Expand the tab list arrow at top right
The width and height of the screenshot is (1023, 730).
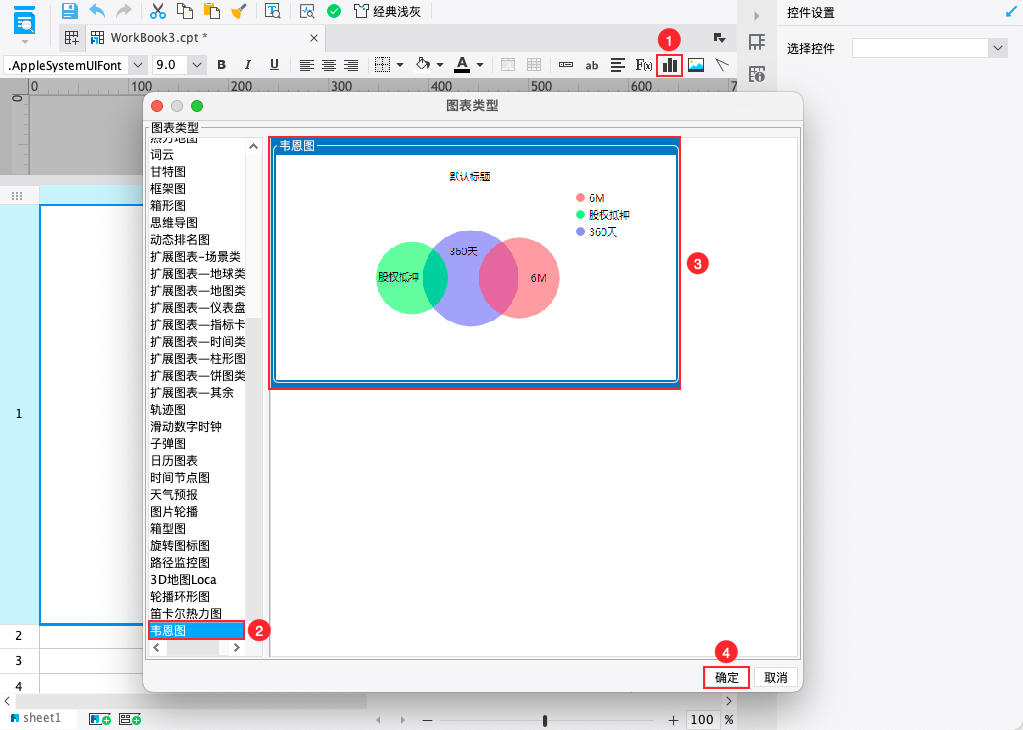tap(720, 38)
